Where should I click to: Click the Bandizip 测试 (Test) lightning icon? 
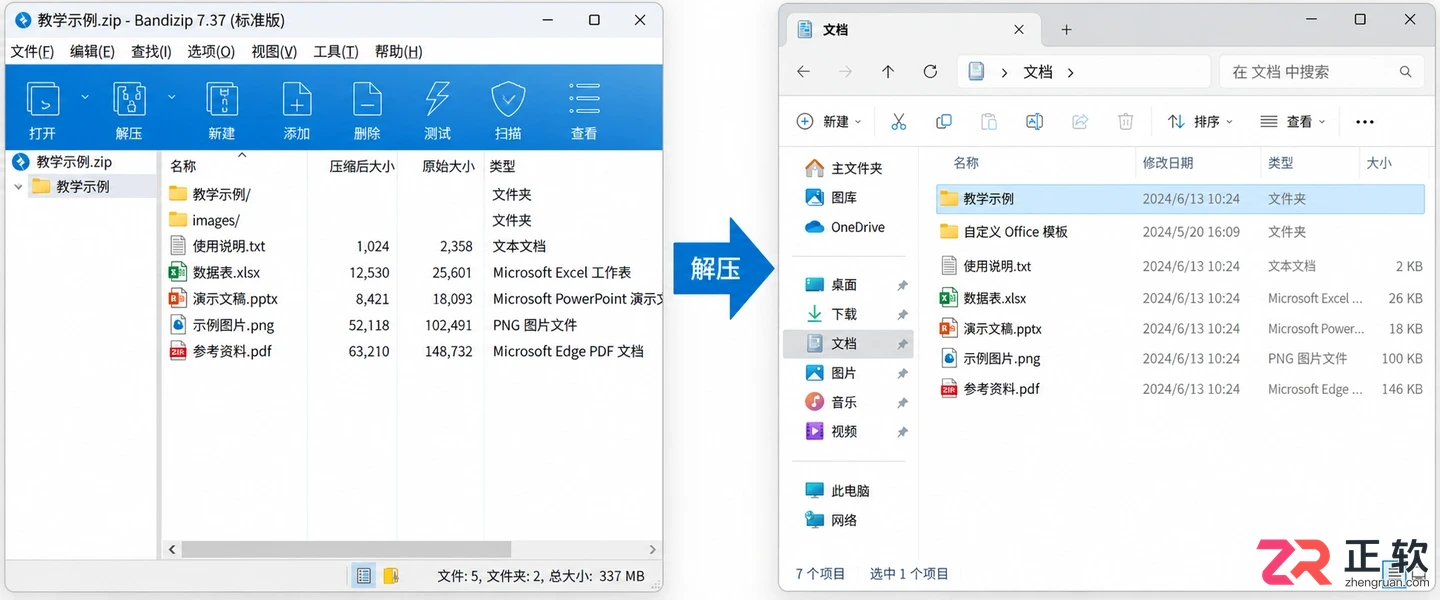[x=437, y=100]
